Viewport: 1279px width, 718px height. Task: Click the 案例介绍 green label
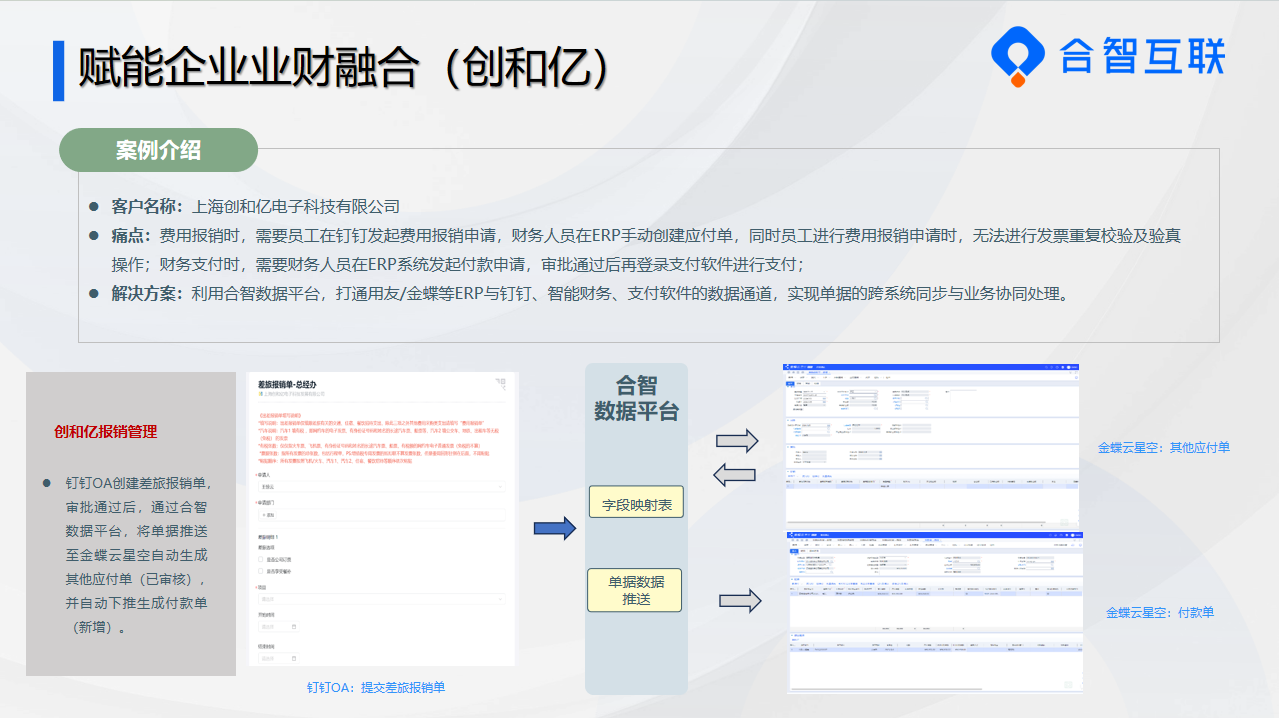point(158,150)
